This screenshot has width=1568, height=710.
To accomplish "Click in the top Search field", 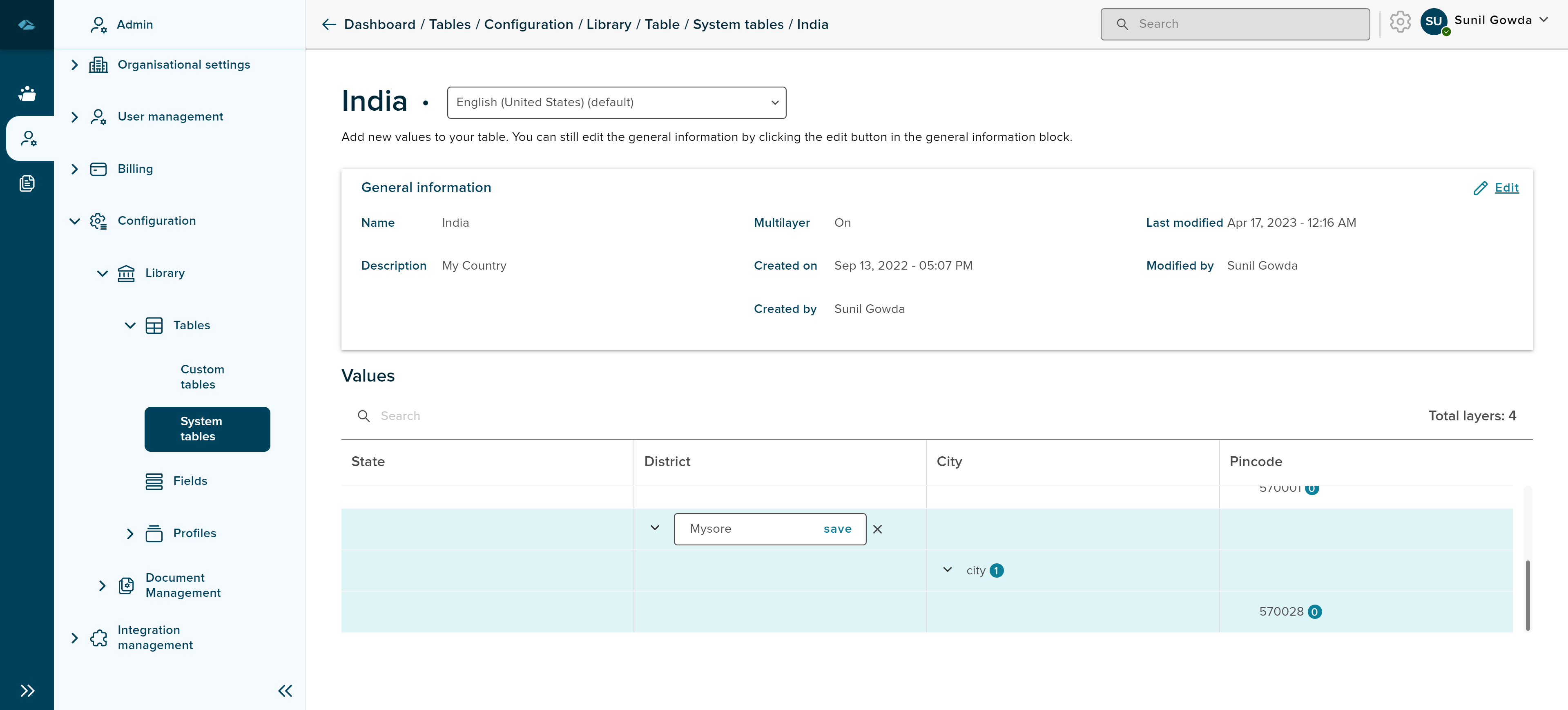I will point(1235,24).
